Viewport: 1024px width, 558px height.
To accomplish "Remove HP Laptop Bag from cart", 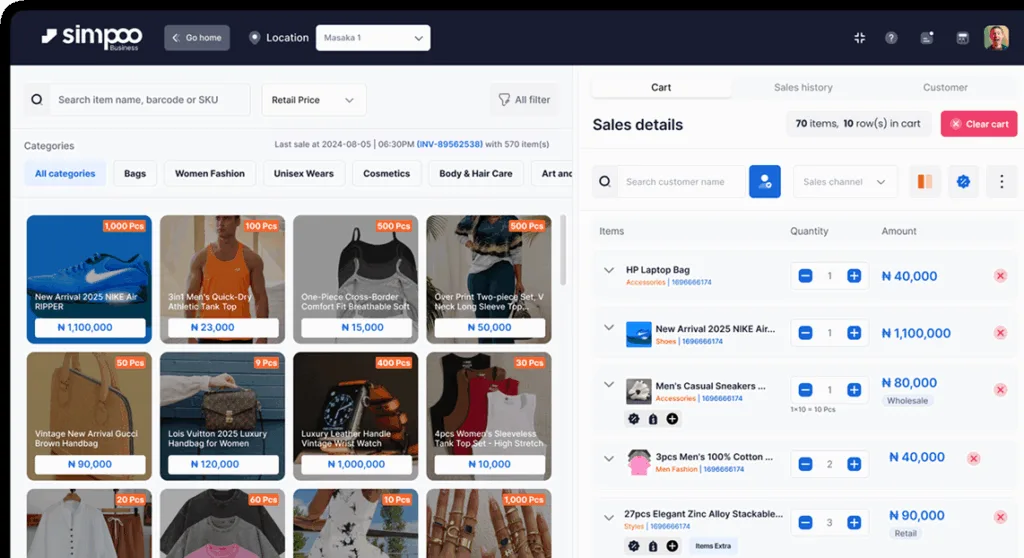I will tap(1000, 276).
